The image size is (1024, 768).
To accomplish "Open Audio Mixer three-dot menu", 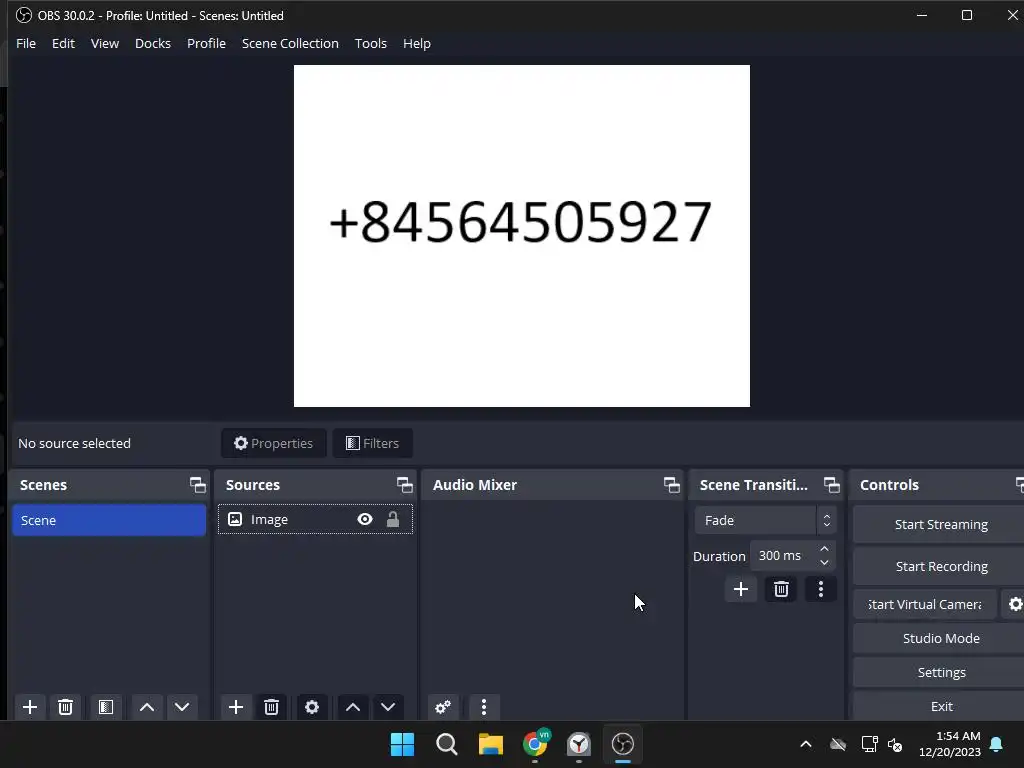I will [484, 707].
